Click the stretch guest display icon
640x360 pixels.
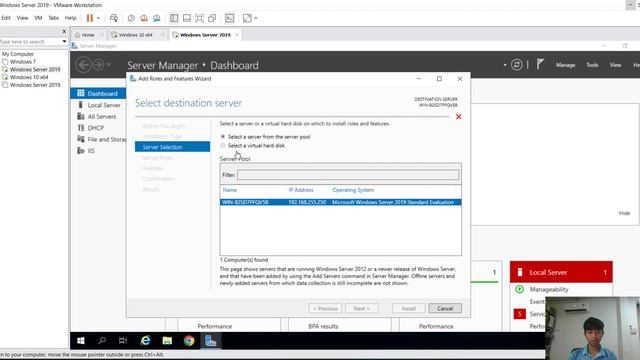[247, 18]
